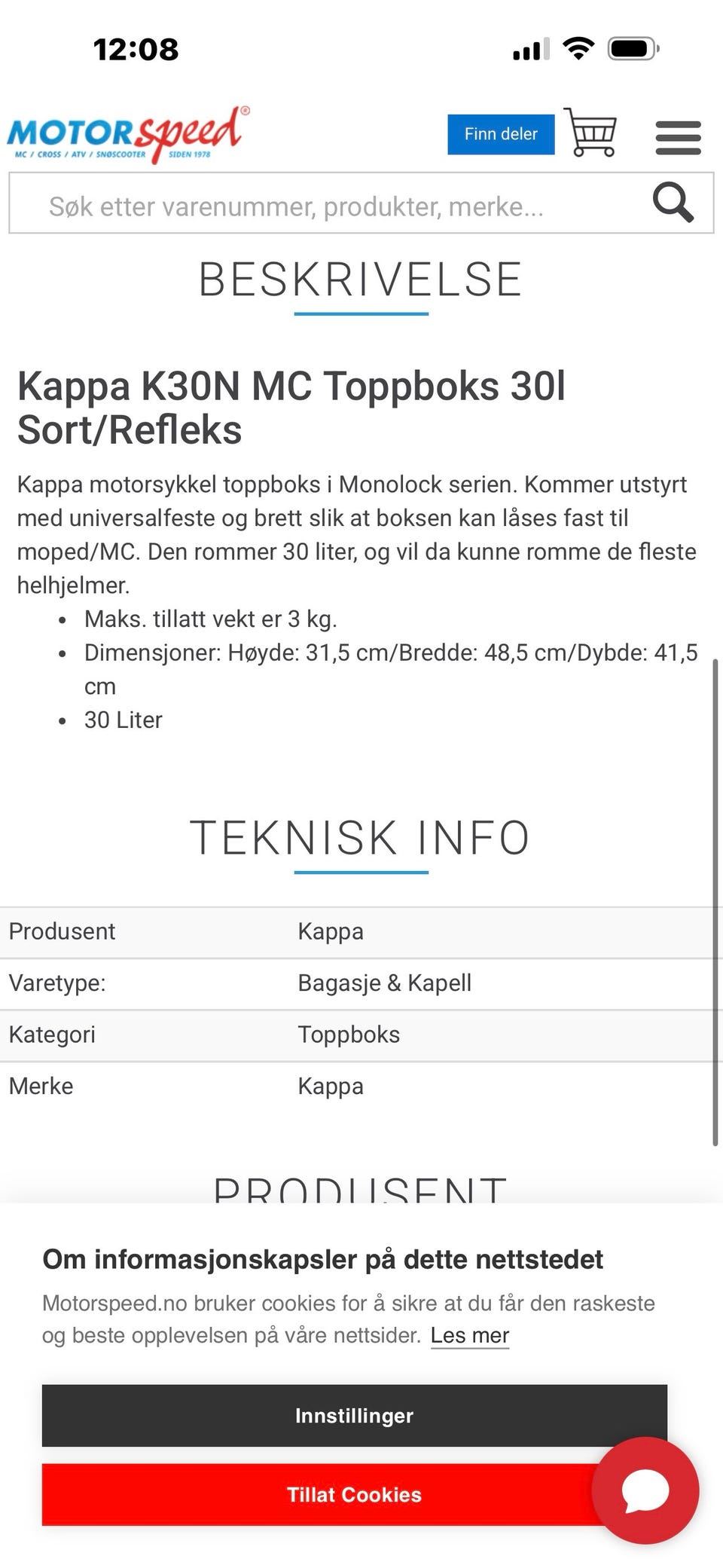723x1568 pixels.
Task: Tap the Wi-Fi status icon
Action: [x=578, y=49]
